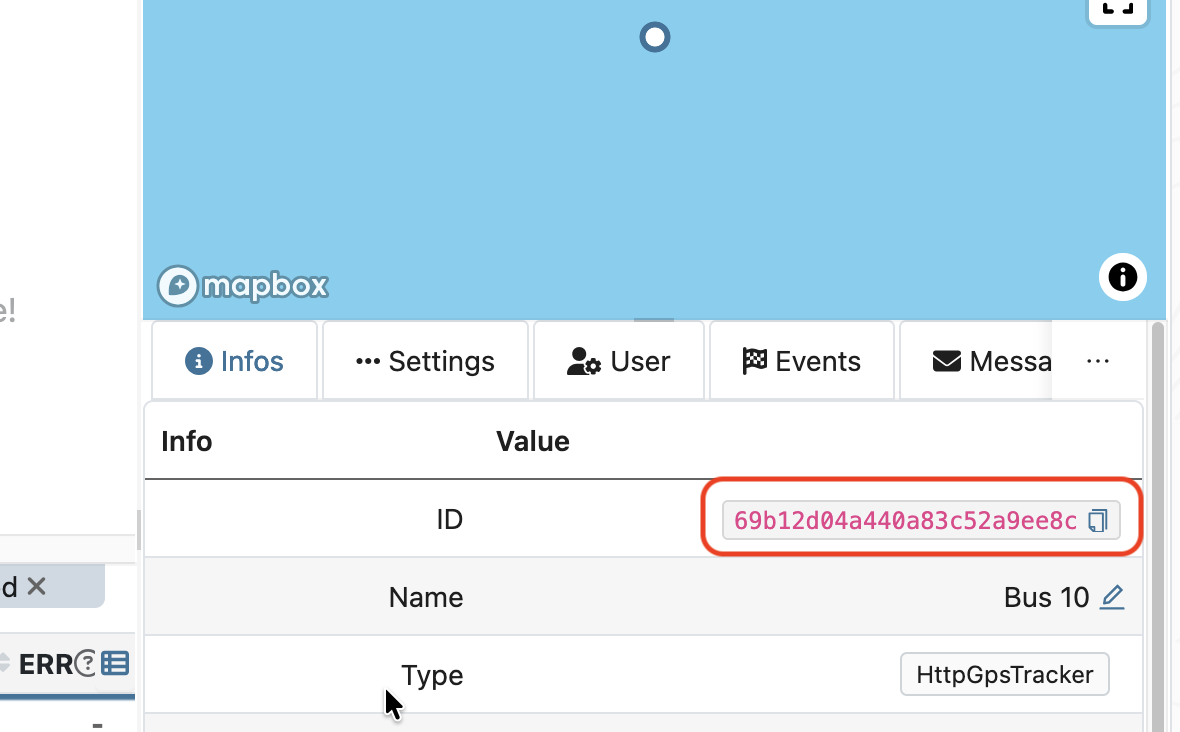Click the map attribution info icon
The height and width of the screenshot is (732, 1180).
click(1122, 277)
